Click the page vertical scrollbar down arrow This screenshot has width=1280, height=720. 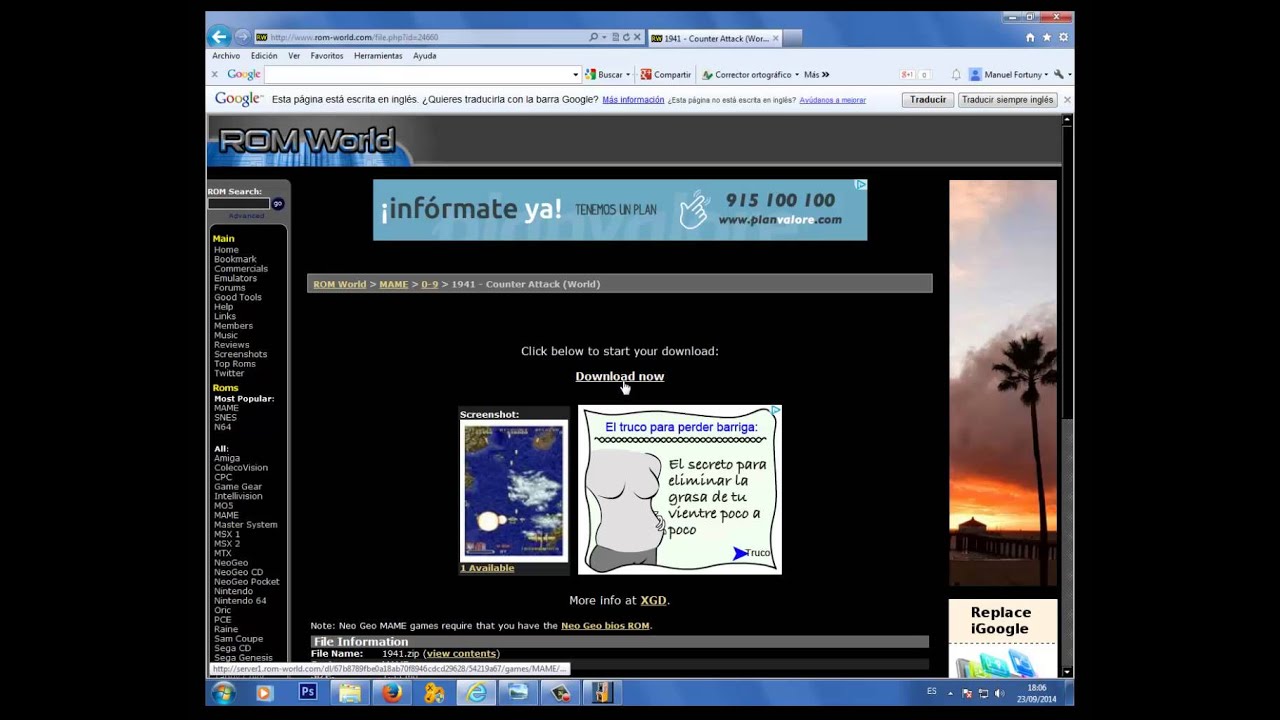(1067, 672)
